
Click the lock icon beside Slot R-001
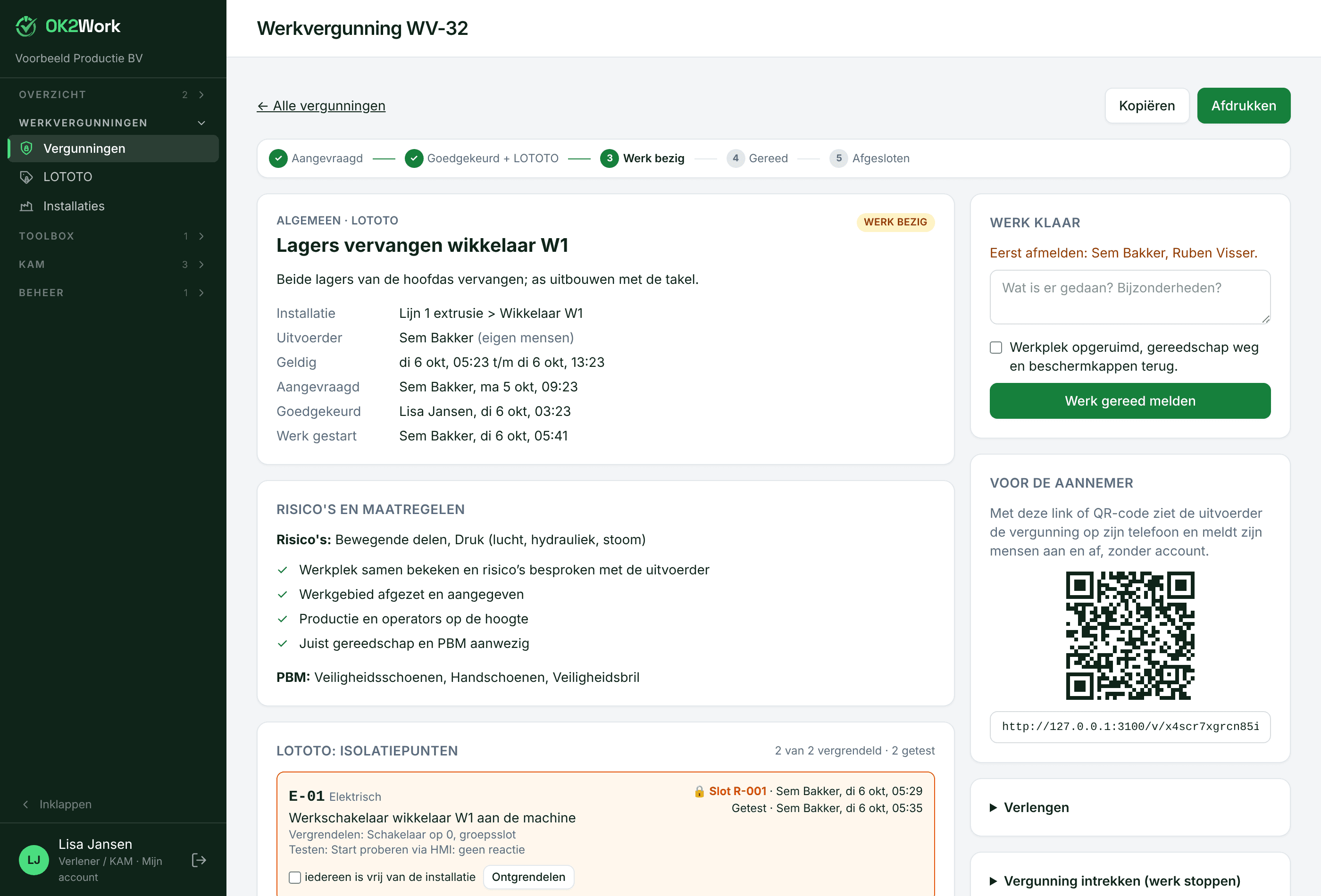699,791
